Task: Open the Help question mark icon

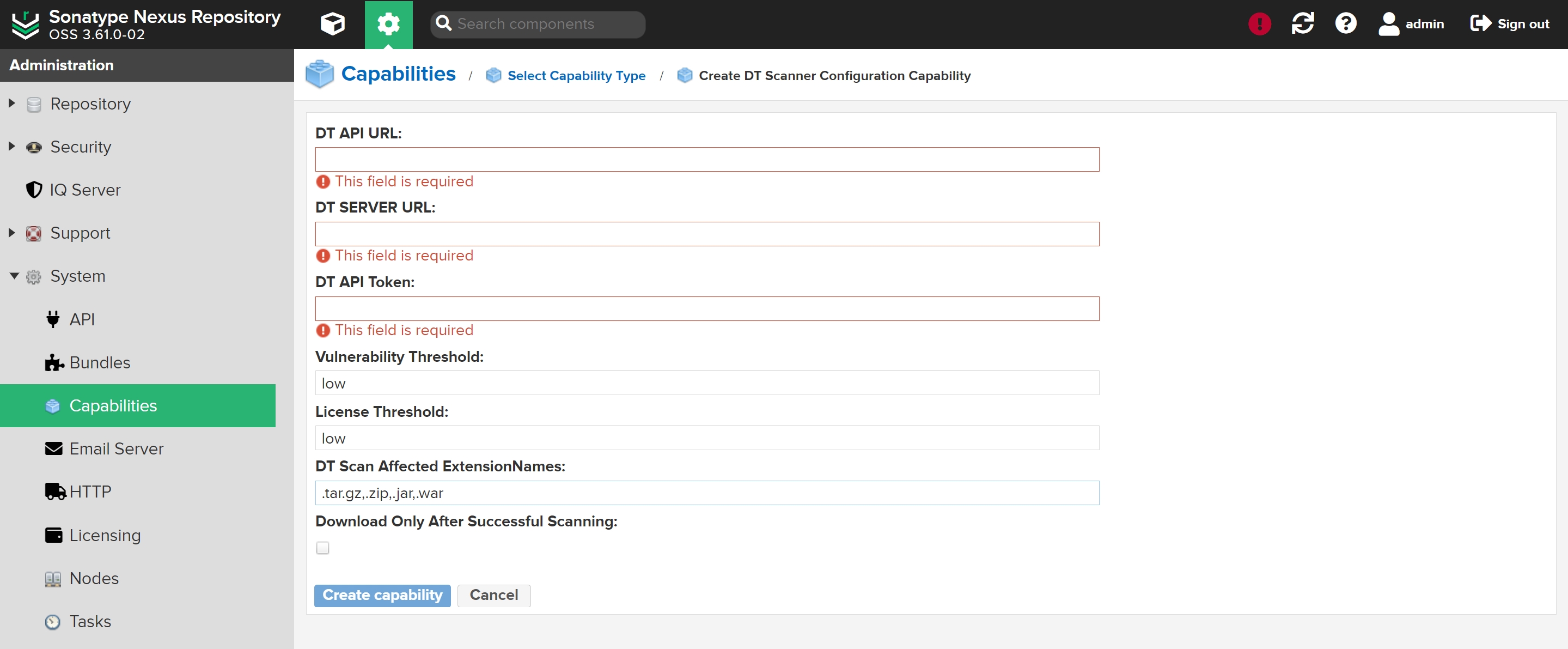Action: tap(1345, 25)
